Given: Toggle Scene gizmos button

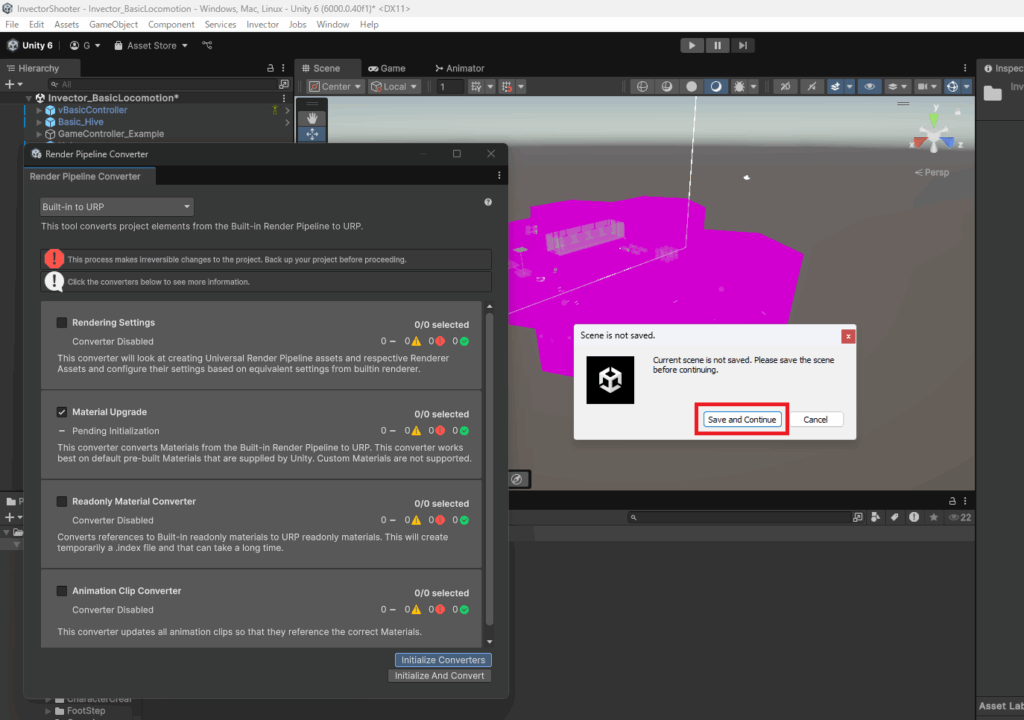Looking at the screenshot, I should pyautogui.click(x=953, y=86).
